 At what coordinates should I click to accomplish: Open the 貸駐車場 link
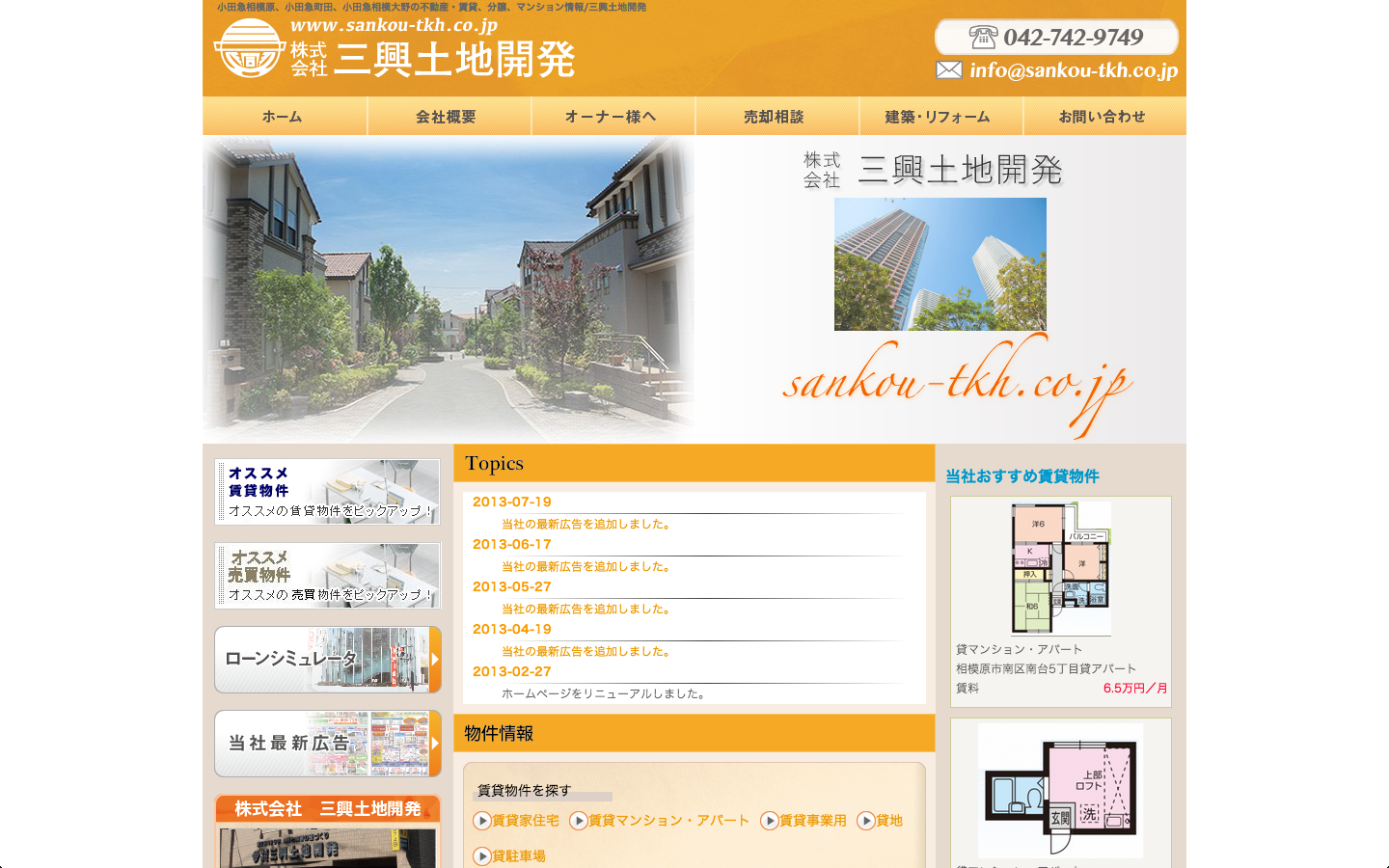point(519,856)
